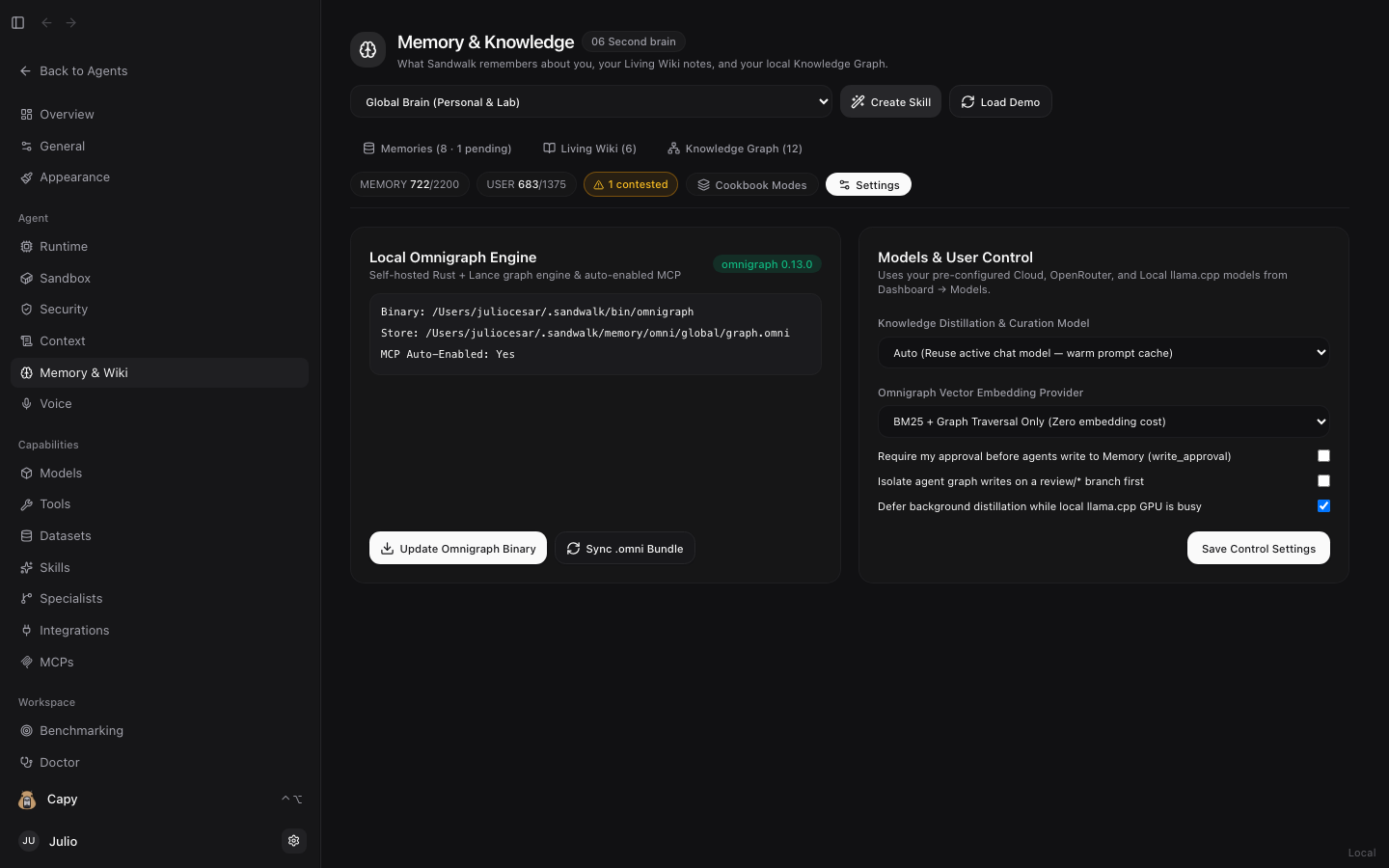The image size is (1389, 868).
Task: Open the Sandbox section
Action: click(159, 279)
